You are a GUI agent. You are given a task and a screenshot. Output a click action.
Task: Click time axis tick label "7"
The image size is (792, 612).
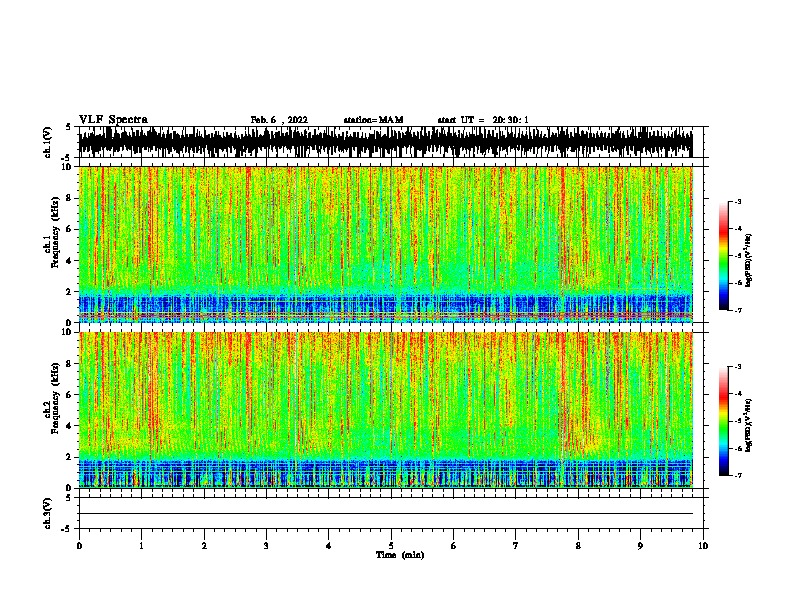(516, 546)
